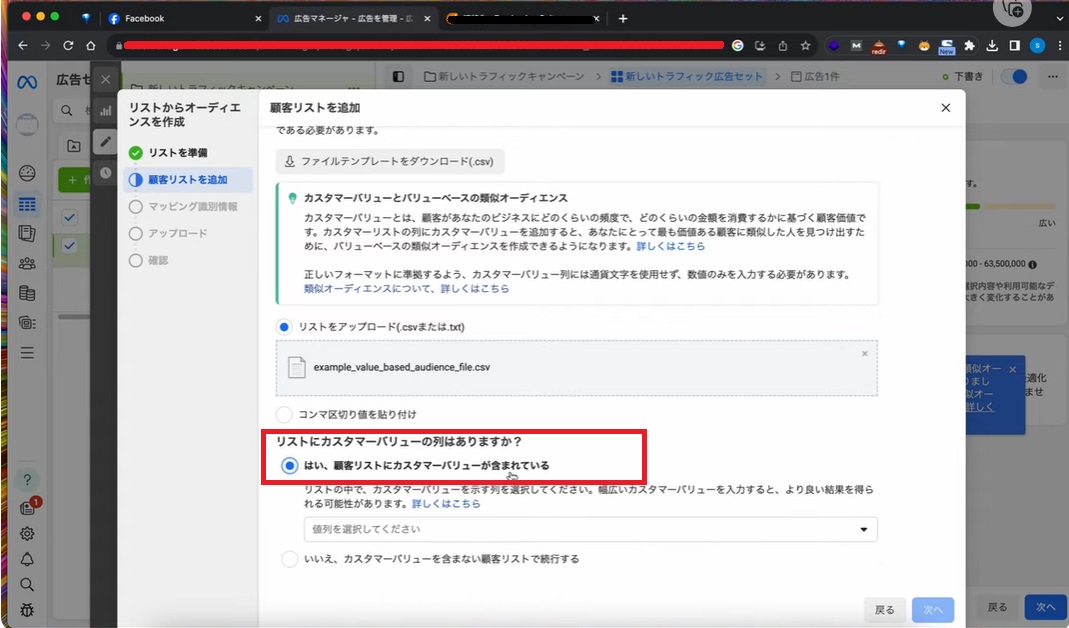The image size is (1069, 628).
Task: Remove the uploaded example_value_based_audience_file.csv
Action: tap(864, 354)
